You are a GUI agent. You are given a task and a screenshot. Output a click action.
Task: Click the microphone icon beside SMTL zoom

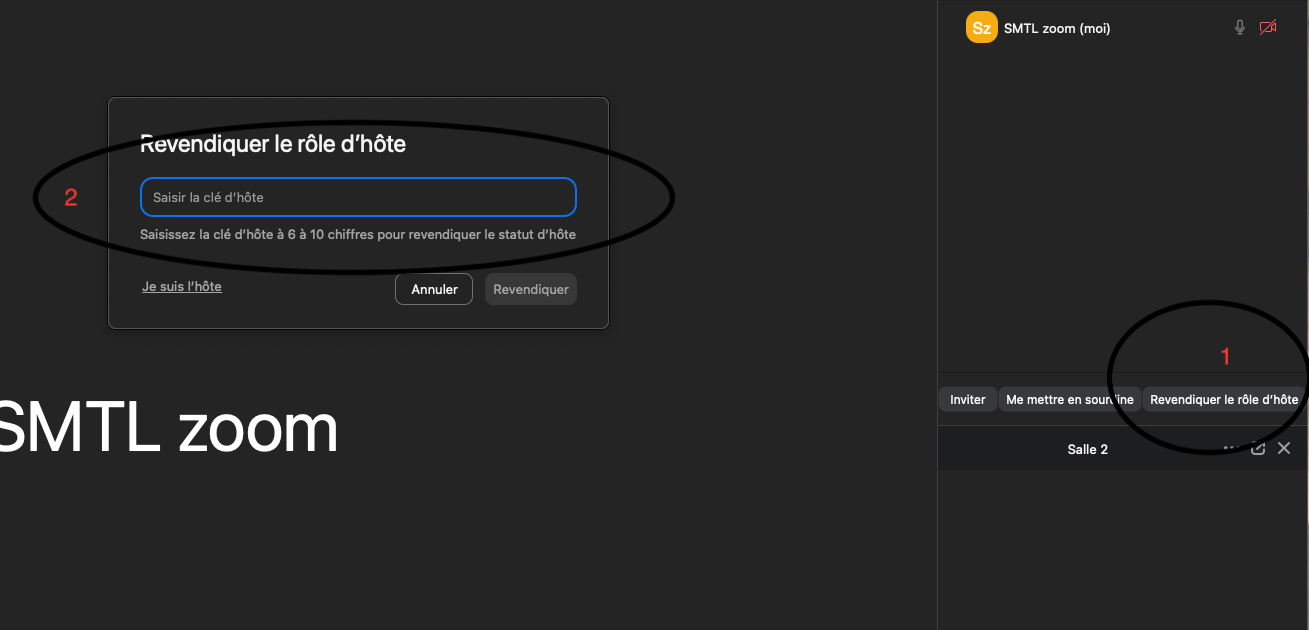point(1240,28)
